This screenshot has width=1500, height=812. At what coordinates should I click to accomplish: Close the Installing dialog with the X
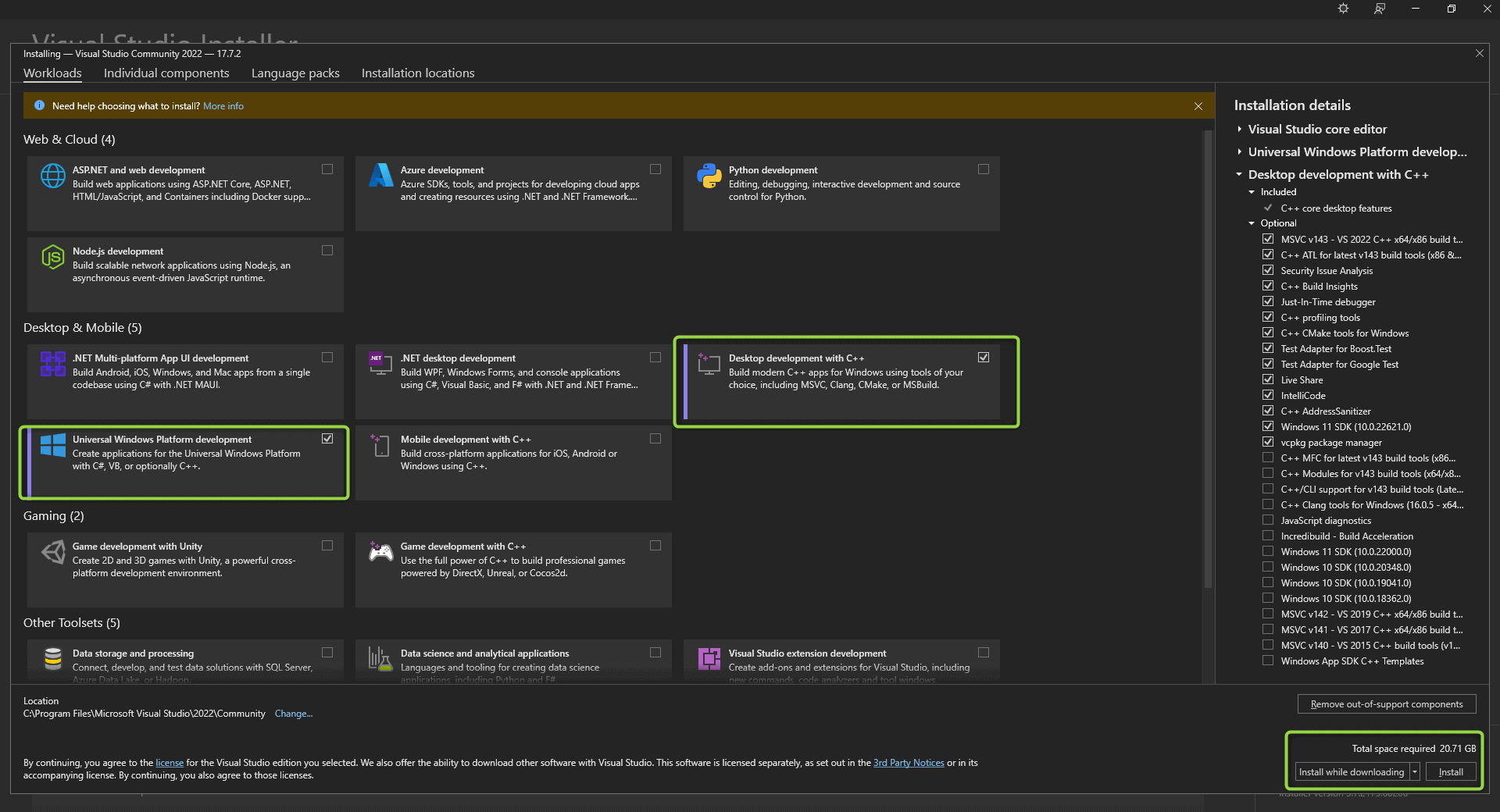(1479, 53)
